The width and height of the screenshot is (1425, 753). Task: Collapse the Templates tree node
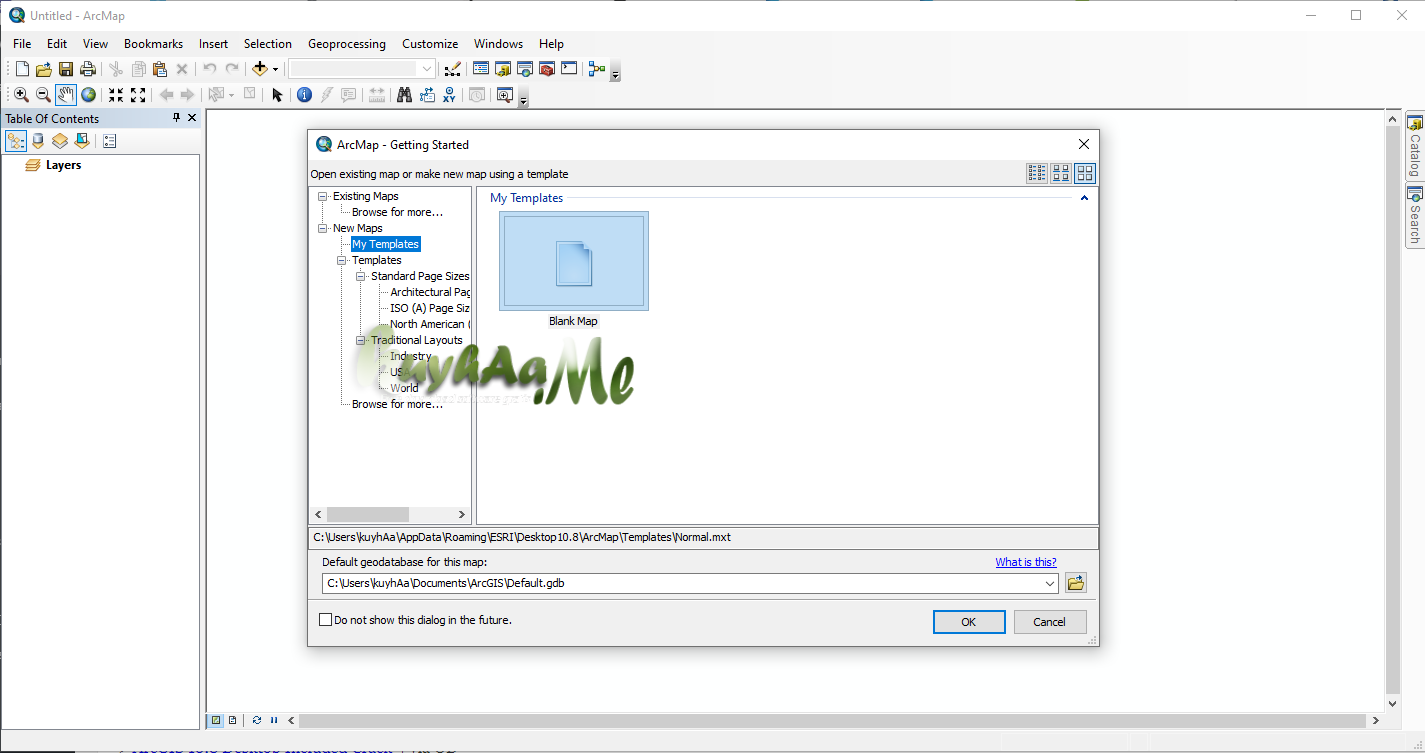[x=342, y=260]
